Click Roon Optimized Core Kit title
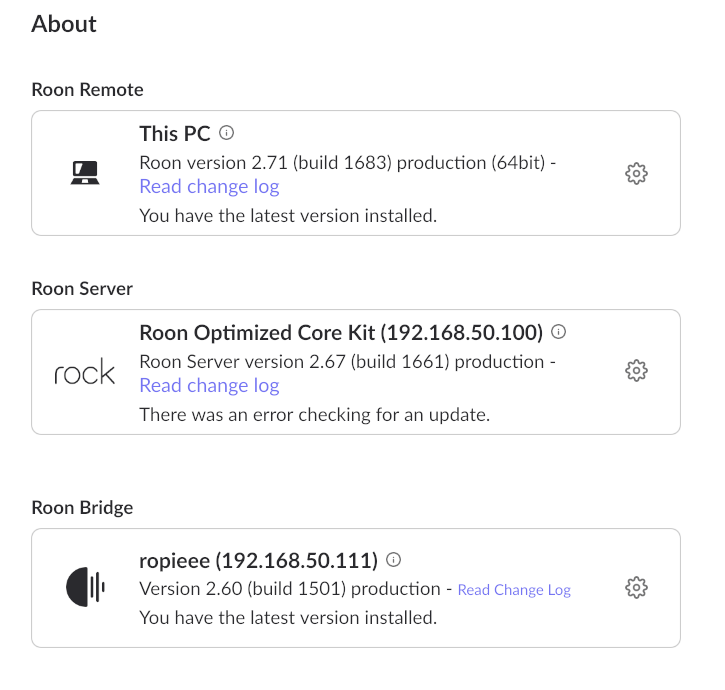 point(341,333)
